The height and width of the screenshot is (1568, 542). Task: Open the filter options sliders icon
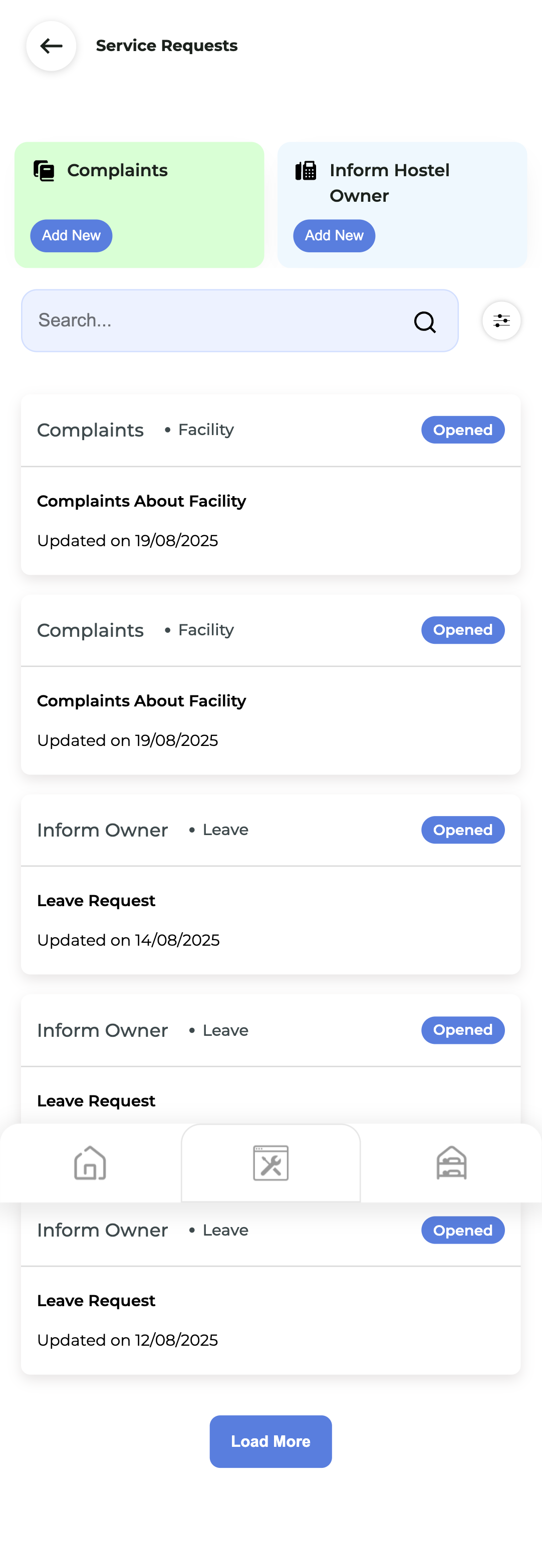click(x=501, y=321)
